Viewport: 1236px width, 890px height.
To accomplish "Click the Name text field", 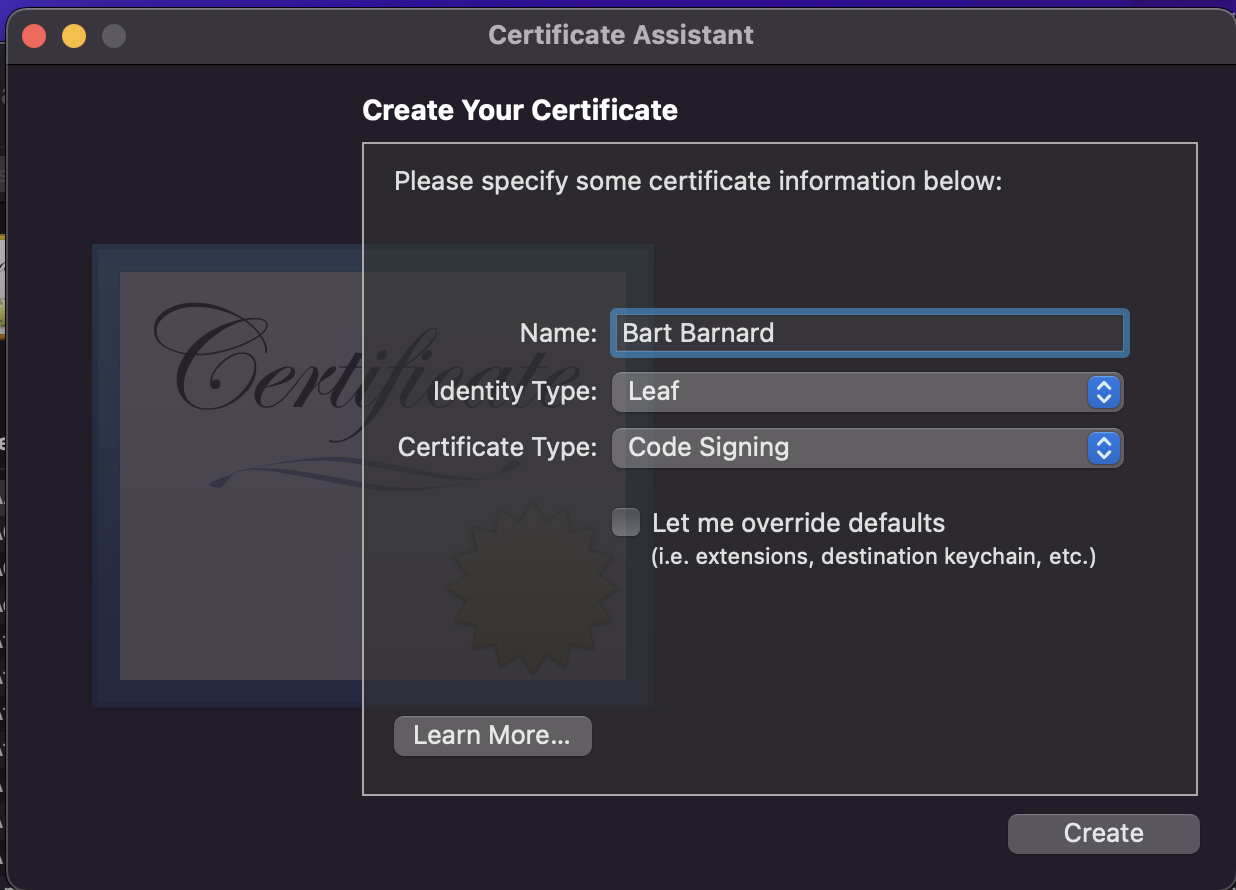I will (x=868, y=333).
